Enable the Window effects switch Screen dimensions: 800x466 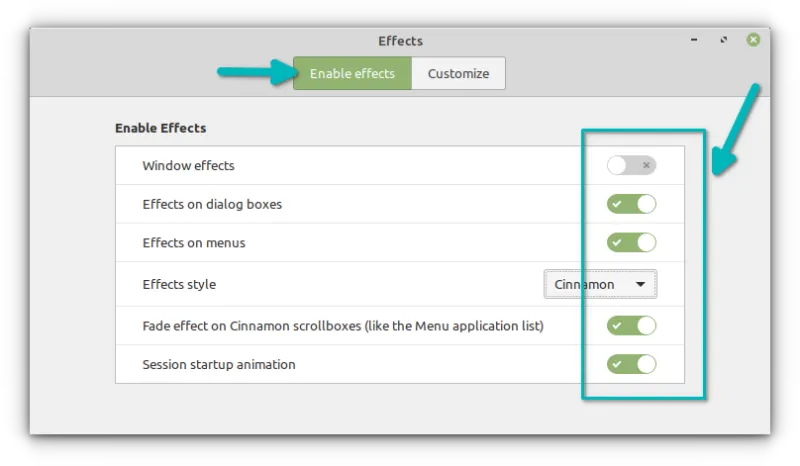pos(631,165)
